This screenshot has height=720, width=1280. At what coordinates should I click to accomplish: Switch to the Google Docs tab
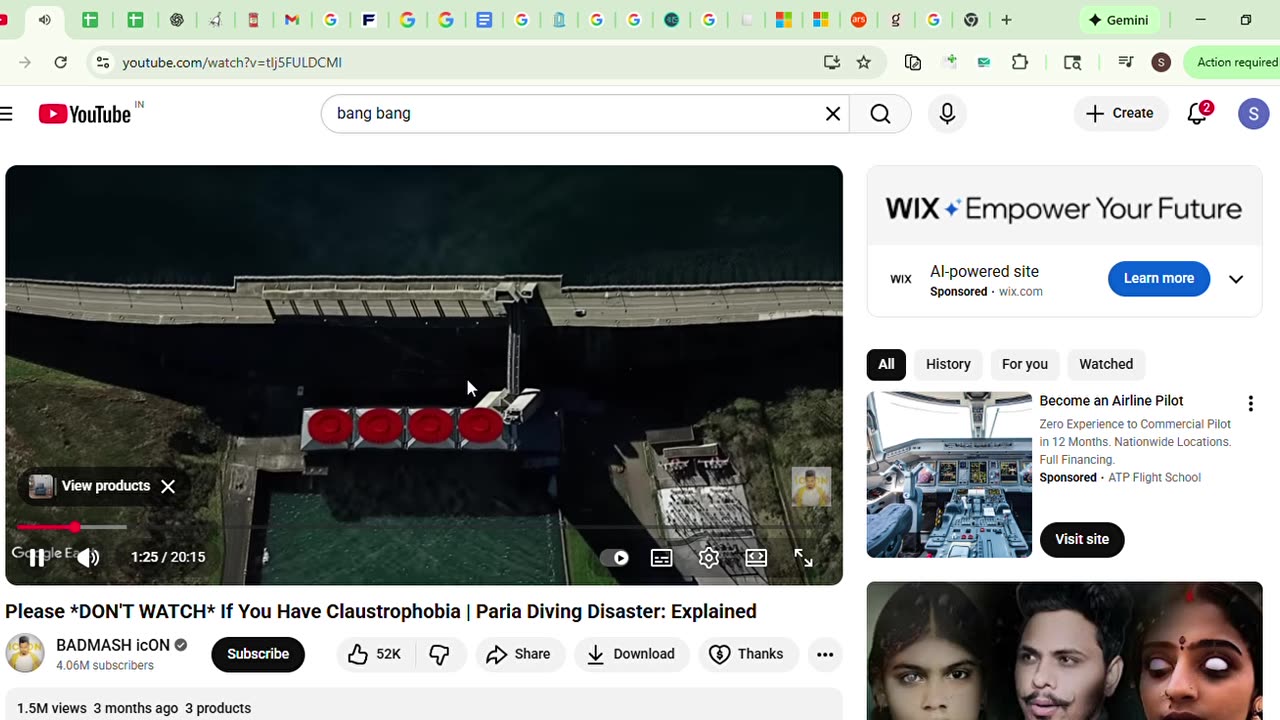(484, 20)
